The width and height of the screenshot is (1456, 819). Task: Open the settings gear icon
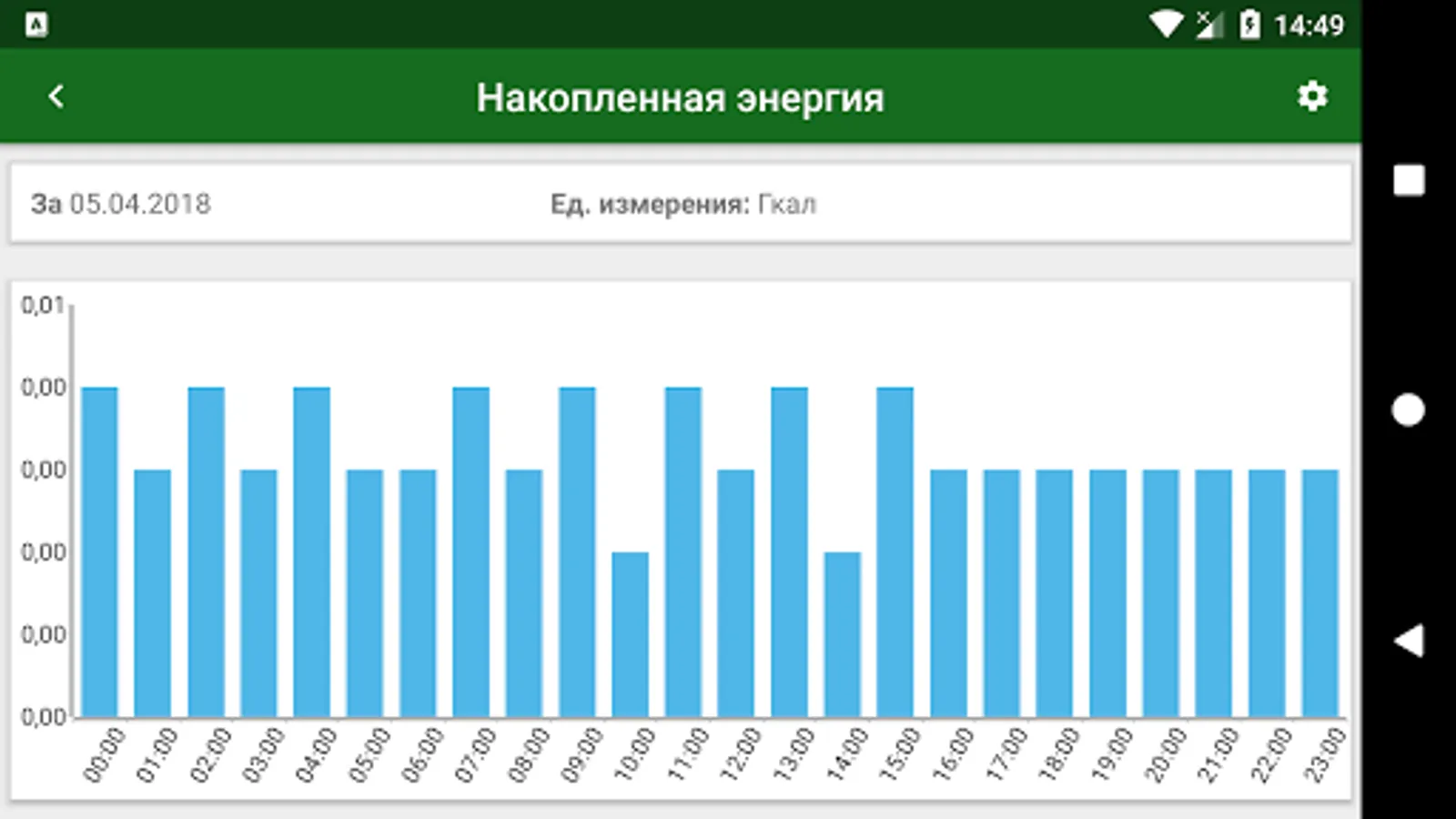1313,95
